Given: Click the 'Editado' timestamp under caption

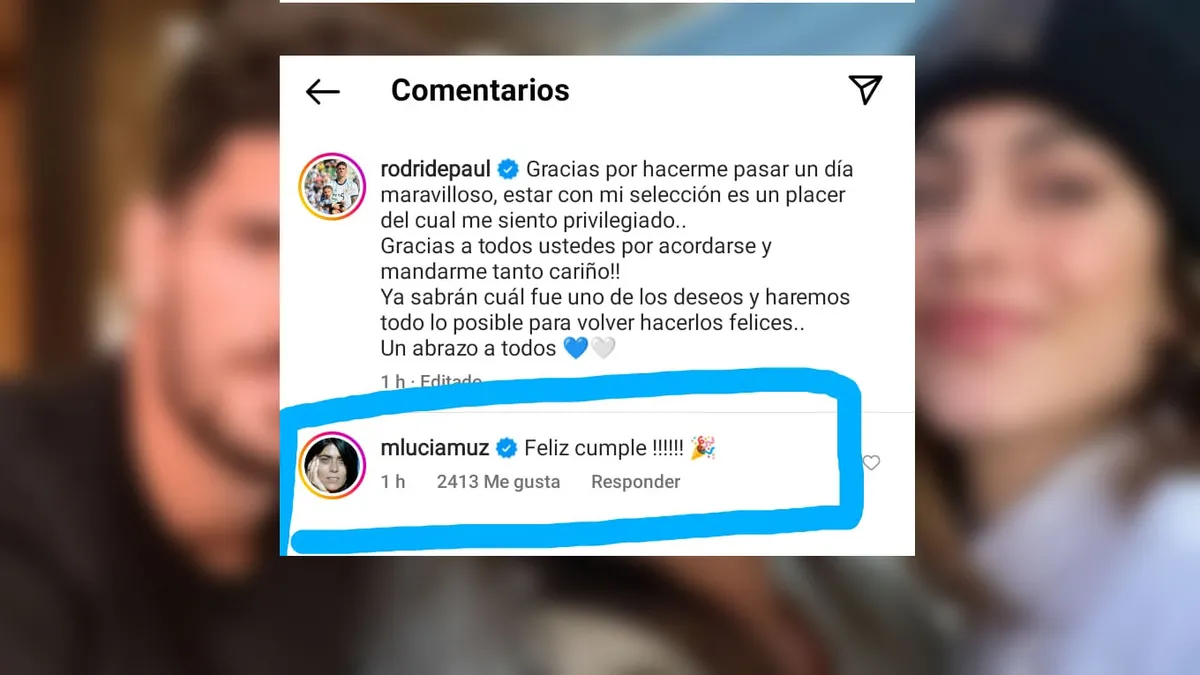Looking at the screenshot, I should [451, 381].
